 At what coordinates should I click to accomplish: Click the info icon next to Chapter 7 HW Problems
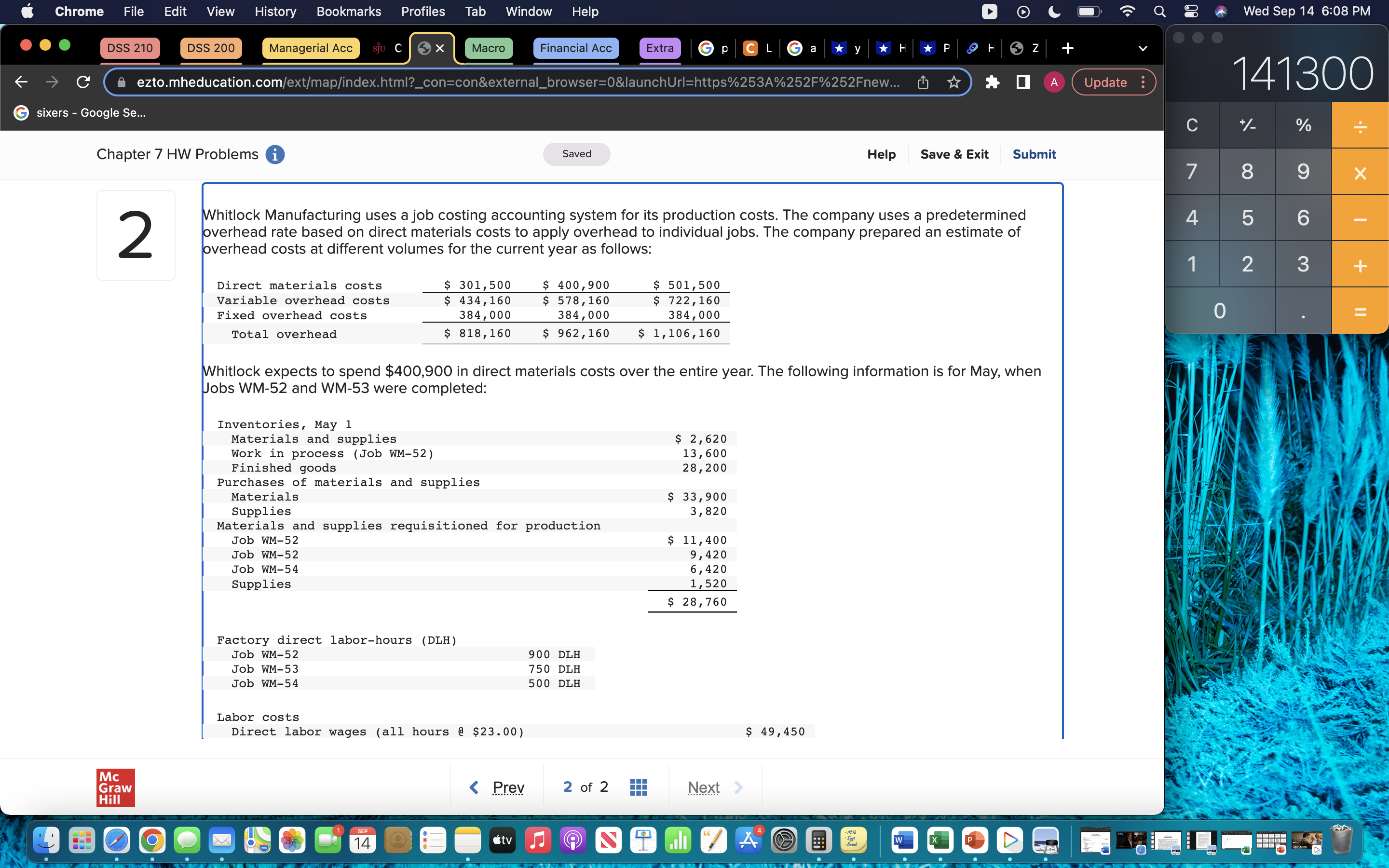(x=275, y=154)
